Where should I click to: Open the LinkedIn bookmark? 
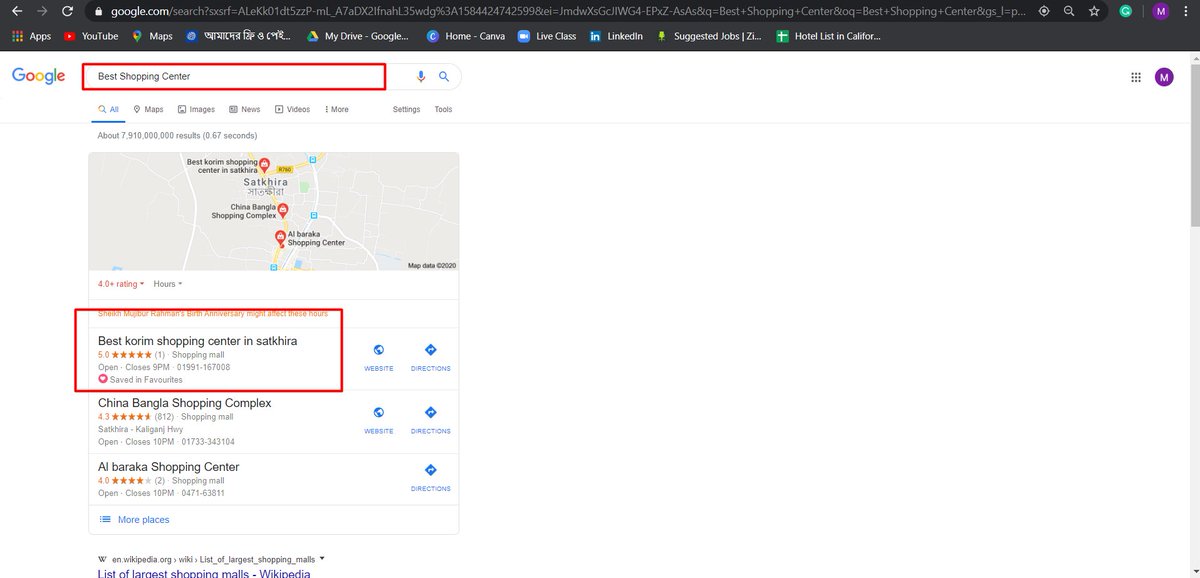pyautogui.click(x=617, y=36)
